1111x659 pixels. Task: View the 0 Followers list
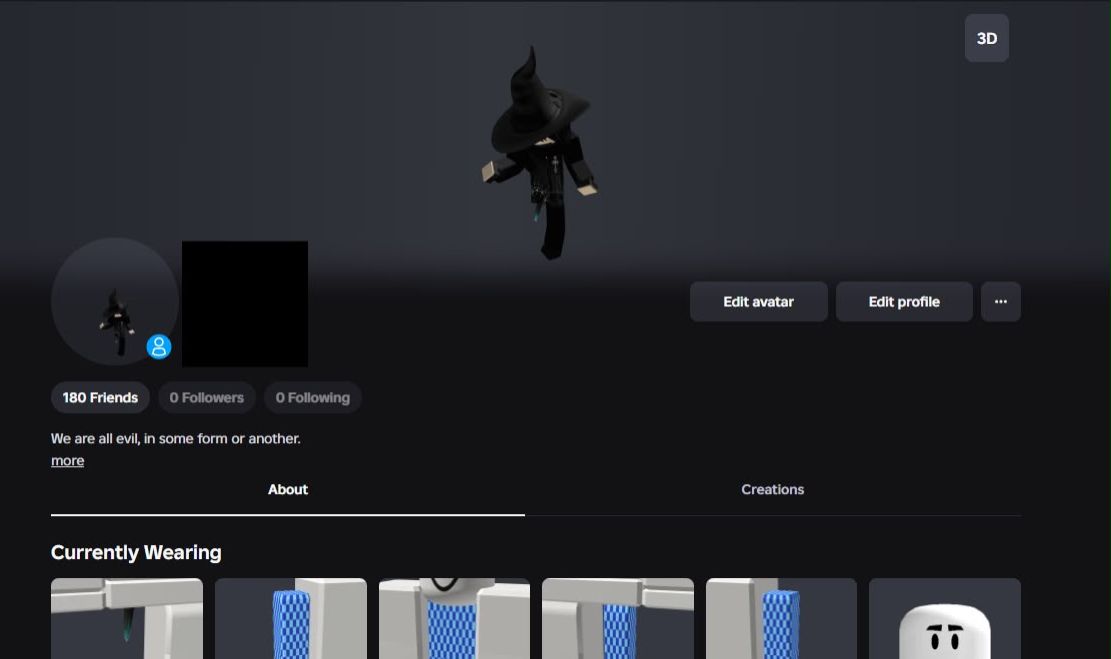tap(206, 398)
